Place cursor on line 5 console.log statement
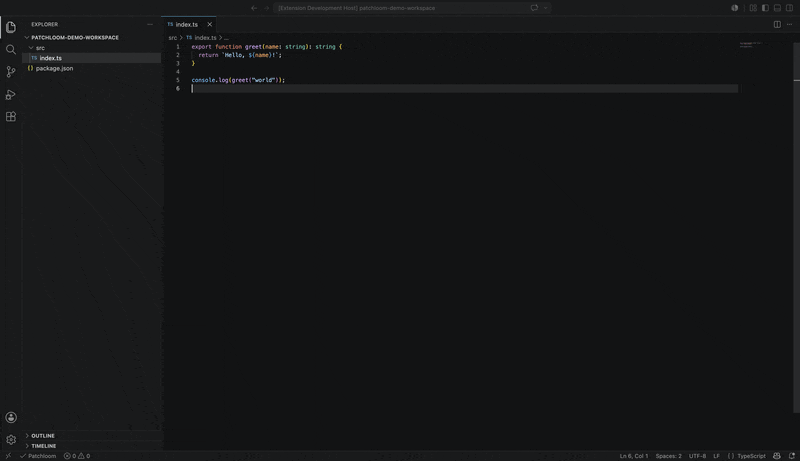Viewport: 800px width, 461px height. point(238,80)
